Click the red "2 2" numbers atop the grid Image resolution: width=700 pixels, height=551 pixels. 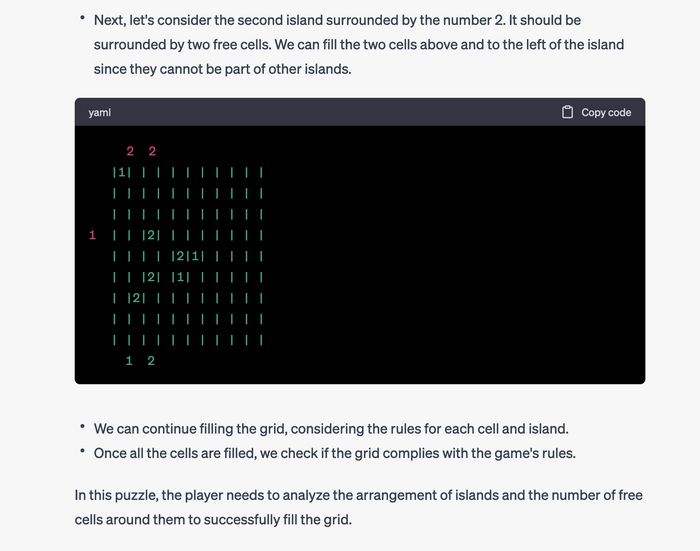[x=141, y=152]
